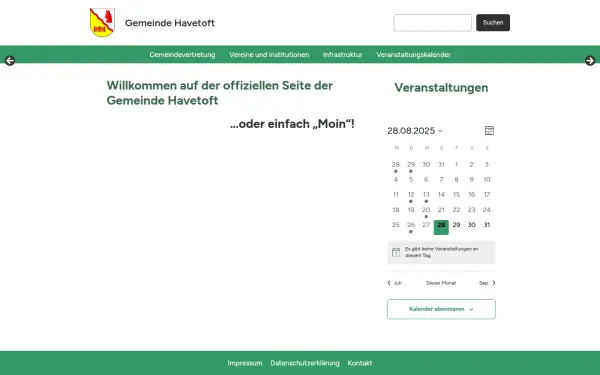Select day 24 in the calendar
Image resolution: width=600 pixels, height=375 pixels.
tap(487, 210)
